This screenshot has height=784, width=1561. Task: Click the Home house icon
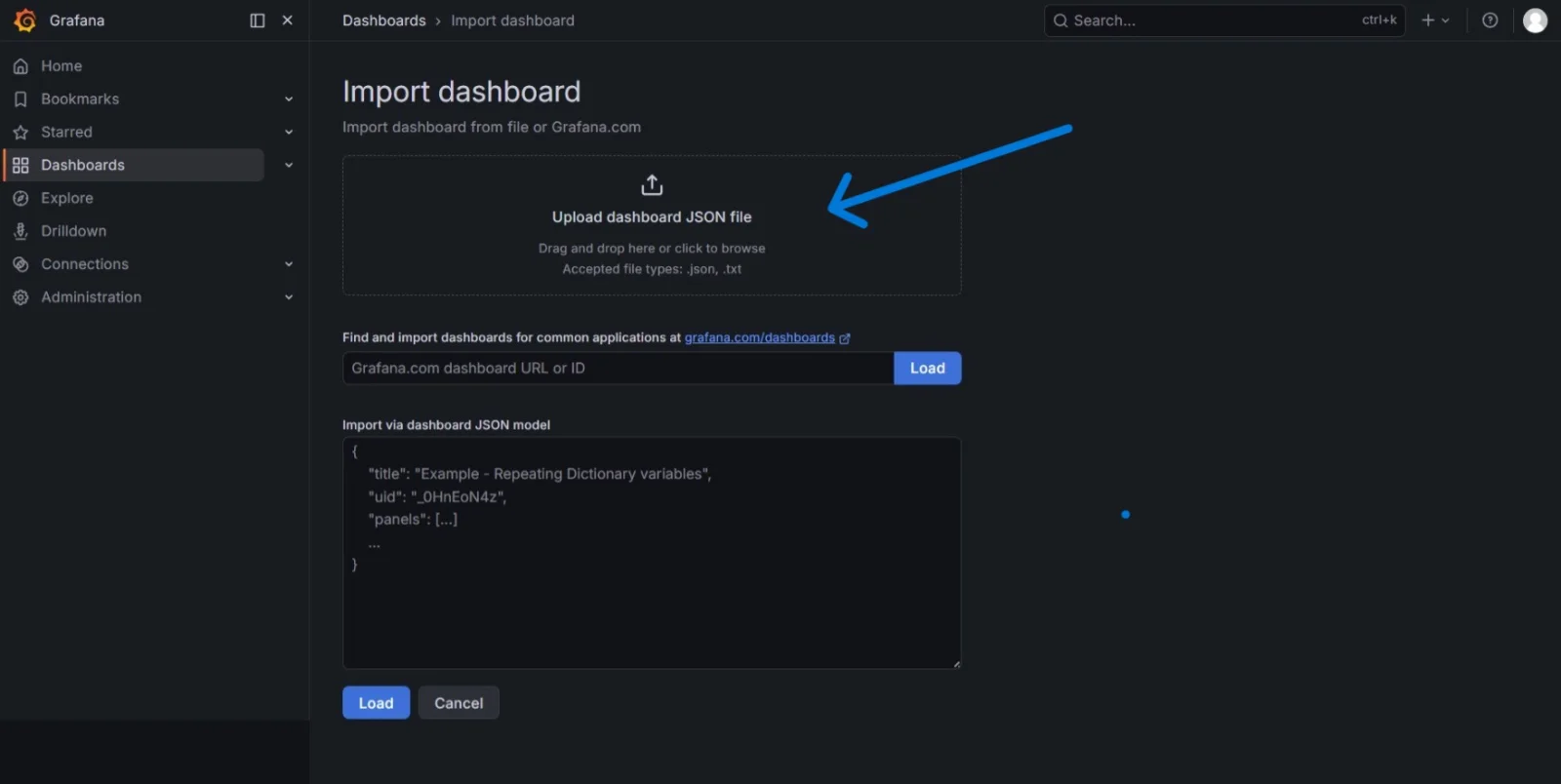[20, 66]
